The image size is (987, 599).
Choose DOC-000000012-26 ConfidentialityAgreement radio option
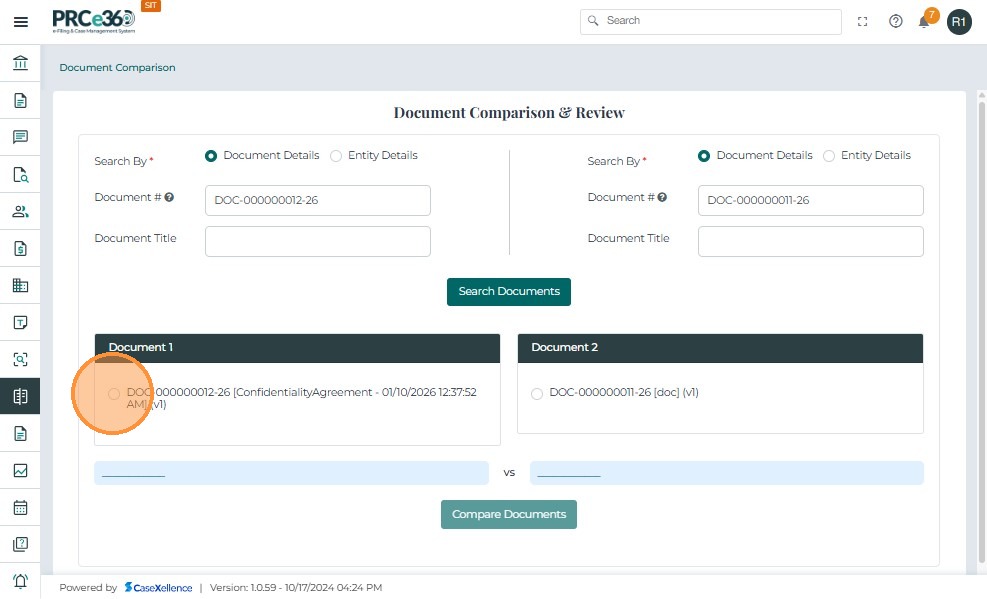114,394
